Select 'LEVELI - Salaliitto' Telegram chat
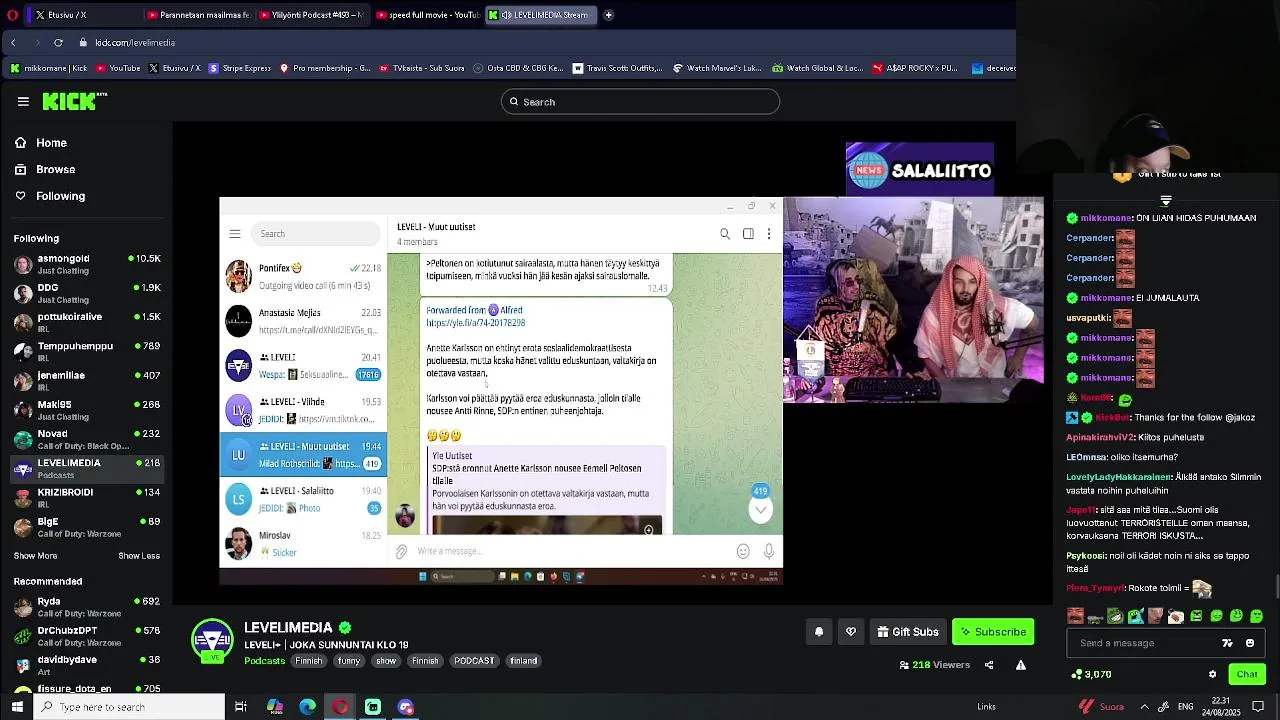This screenshot has height=720, width=1280. coord(303,499)
